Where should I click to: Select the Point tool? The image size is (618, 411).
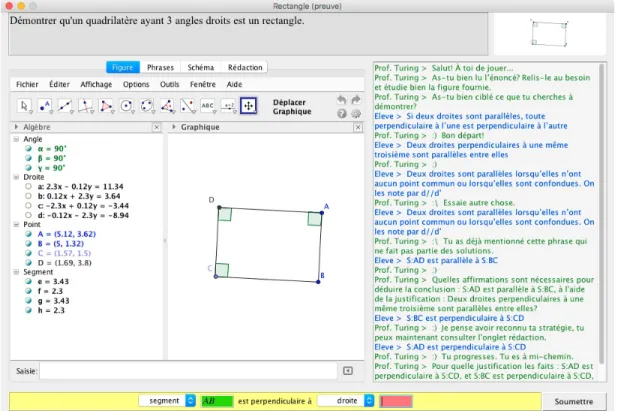coord(45,106)
